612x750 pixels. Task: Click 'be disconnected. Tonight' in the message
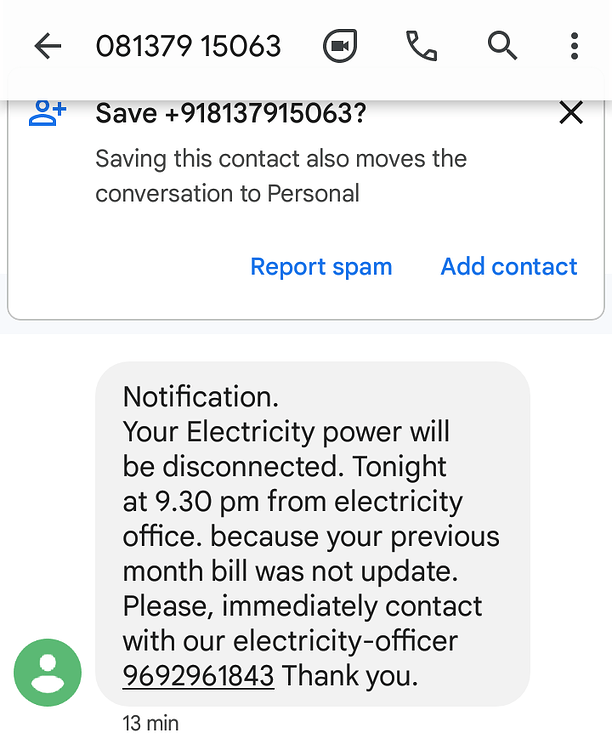[x=284, y=466]
